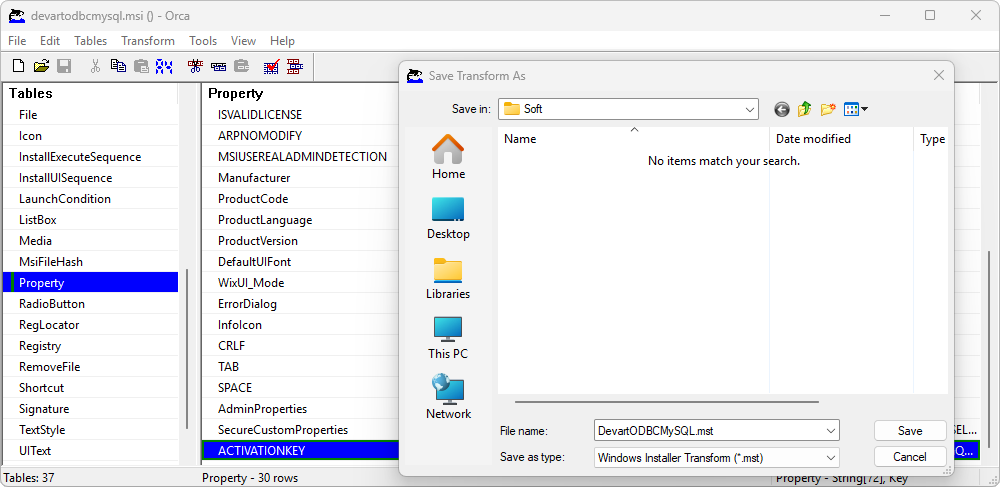This screenshot has height=487, width=1000.
Task: Click the dialog horizontal scrollbar
Action: [666, 402]
